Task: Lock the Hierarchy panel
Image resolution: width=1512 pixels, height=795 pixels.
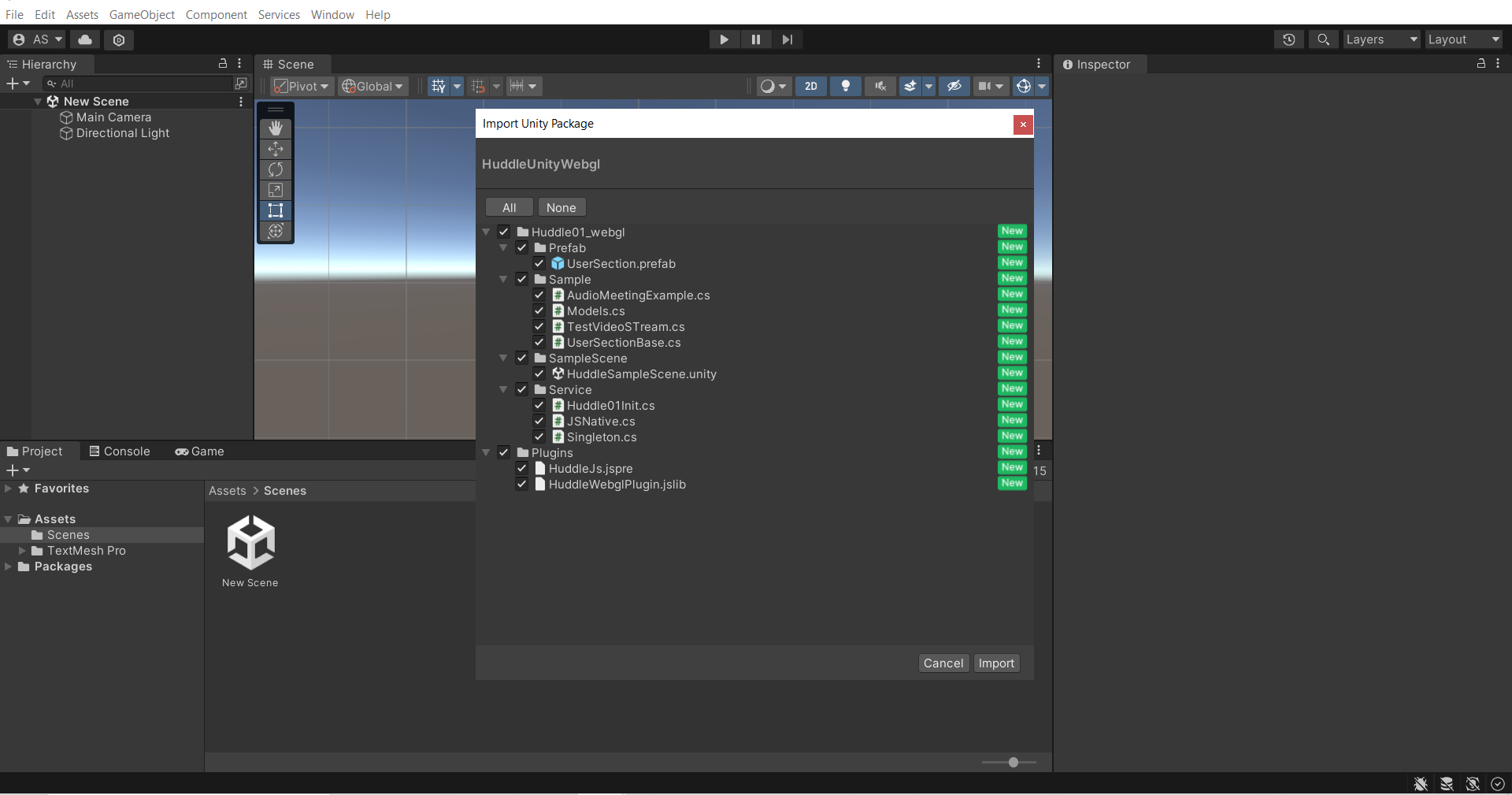Action: pyautogui.click(x=223, y=64)
